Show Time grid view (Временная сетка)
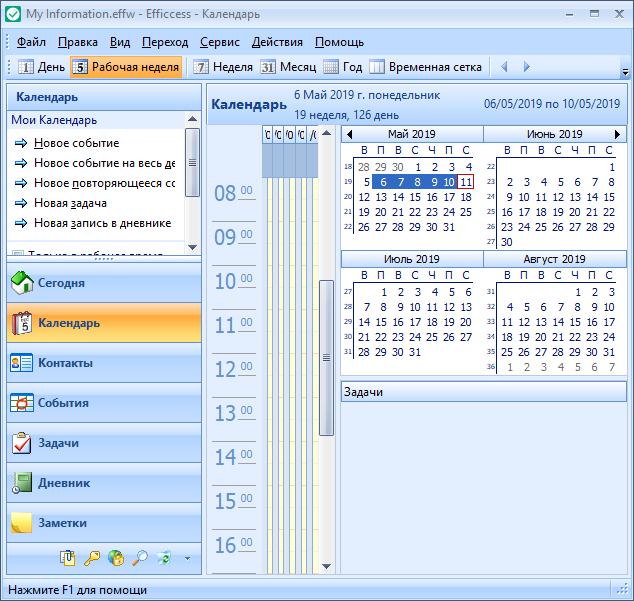The image size is (634, 601). [425, 67]
